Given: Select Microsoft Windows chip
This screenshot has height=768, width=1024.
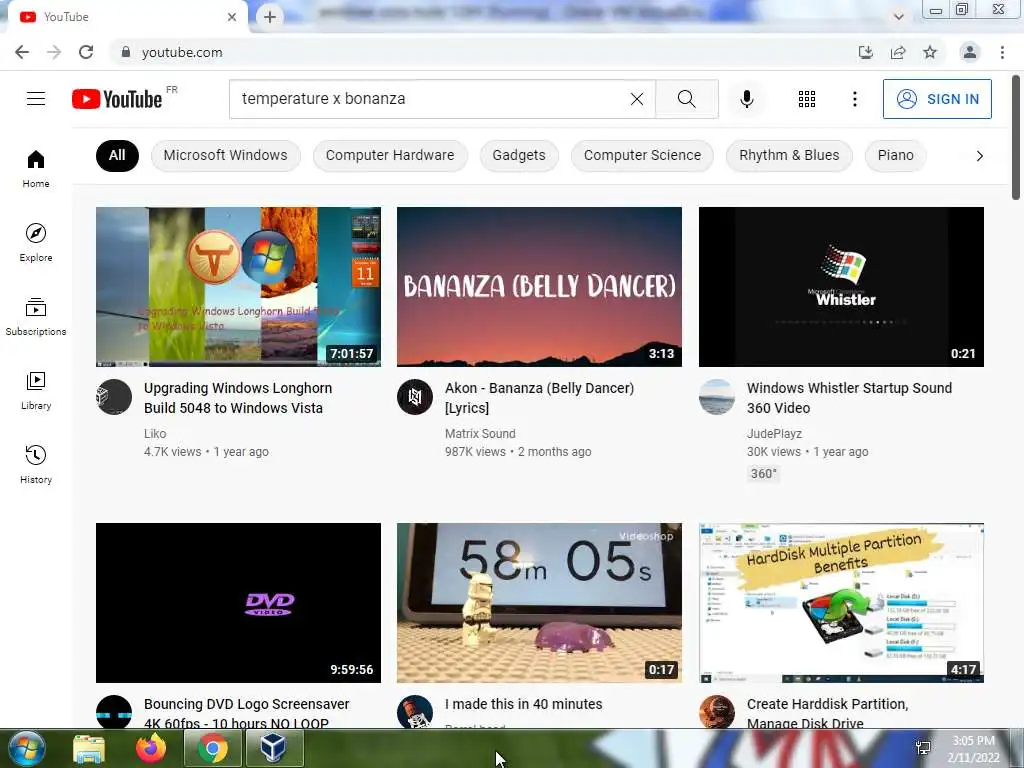Looking at the screenshot, I should coord(225,155).
